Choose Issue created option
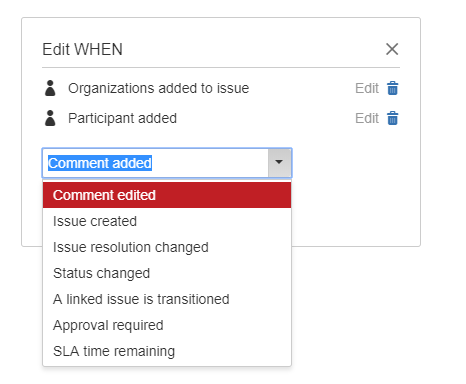This screenshot has width=466, height=384. 167,221
